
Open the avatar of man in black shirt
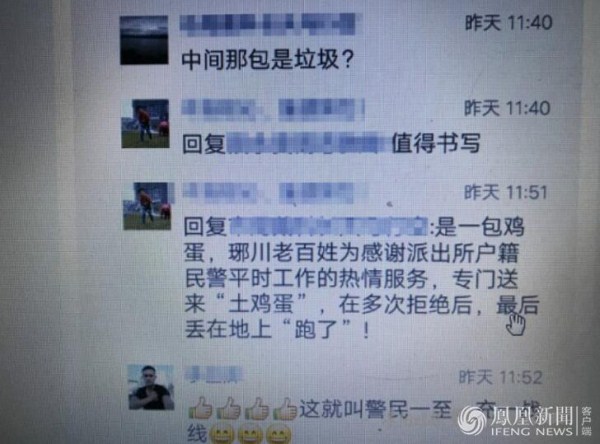coord(151,387)
